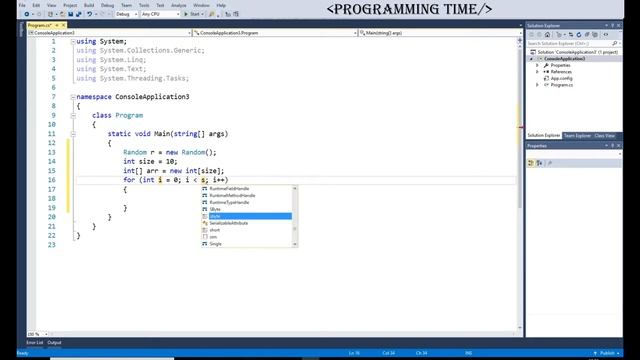This screenshot has height=360, width=640.
Task: Open the Error List tab
Action: 35,342
